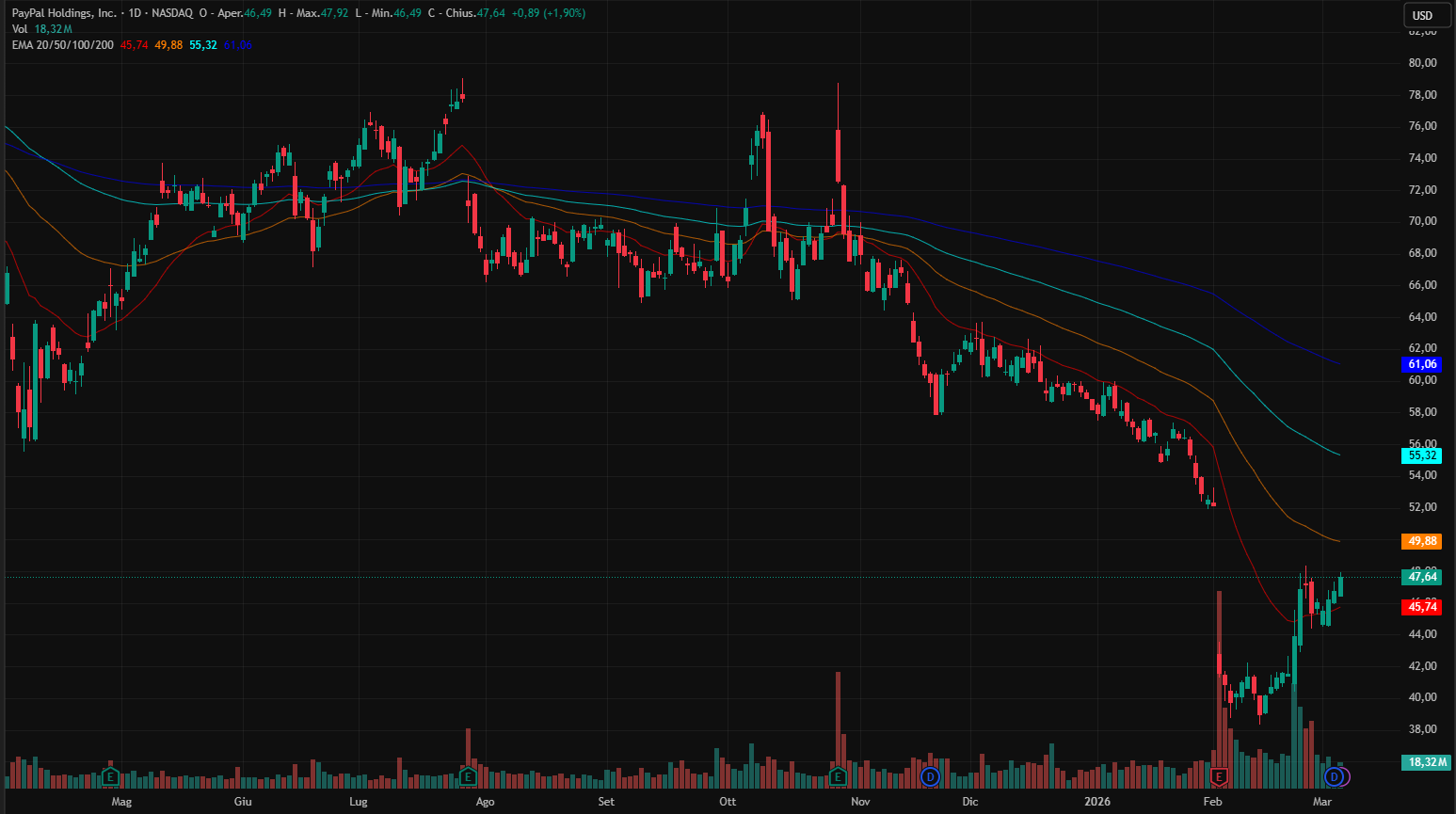Click the 1D interval in the chart title

(x=136, y=13)
